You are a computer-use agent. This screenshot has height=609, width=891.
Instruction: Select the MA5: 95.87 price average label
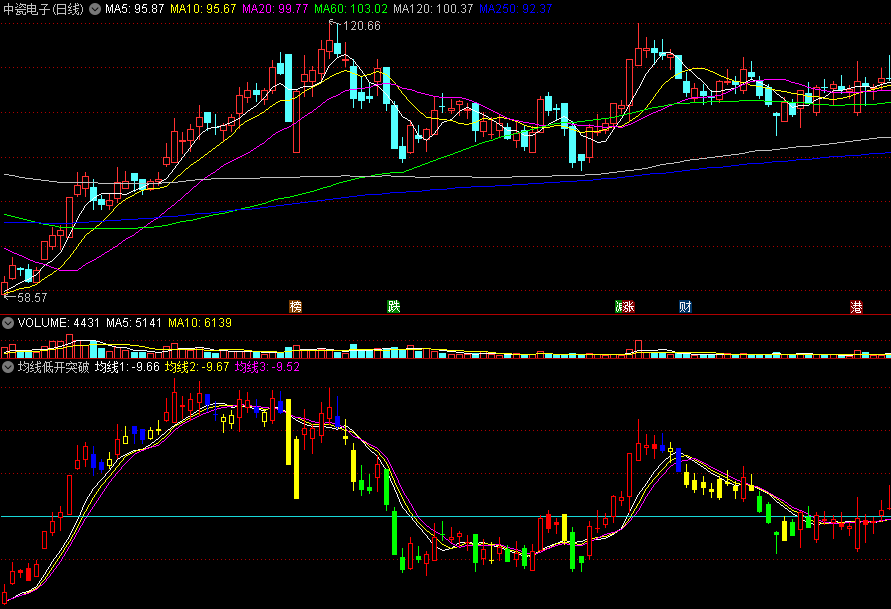click(135, 9)
